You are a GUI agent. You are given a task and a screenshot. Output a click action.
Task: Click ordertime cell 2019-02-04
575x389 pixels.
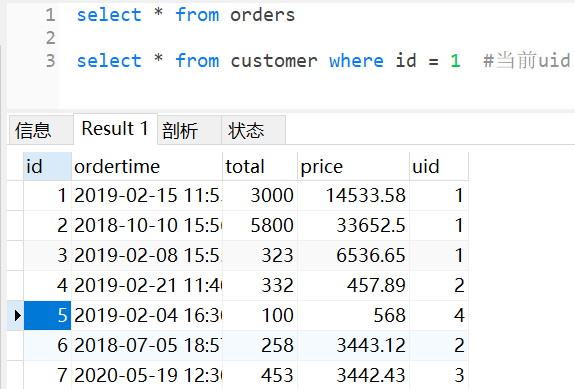pyautogui.click(x=147, y=315)
